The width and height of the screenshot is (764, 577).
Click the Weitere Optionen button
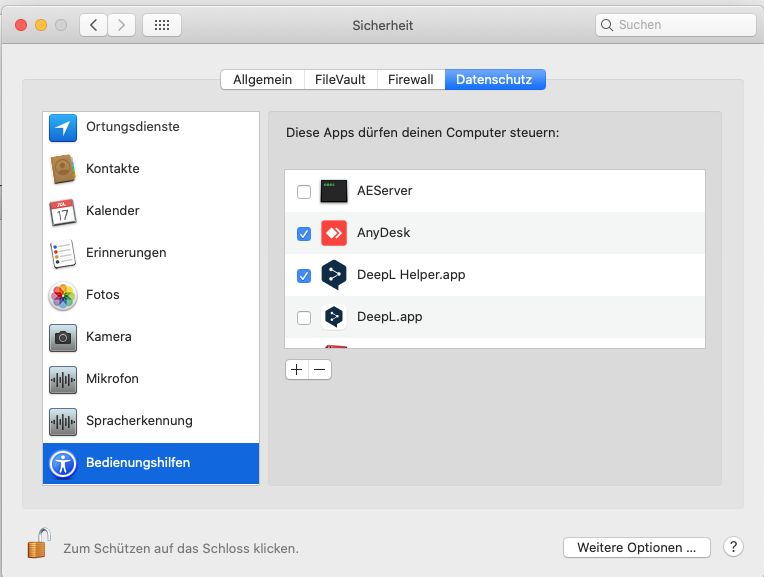(x=636, y=547)
